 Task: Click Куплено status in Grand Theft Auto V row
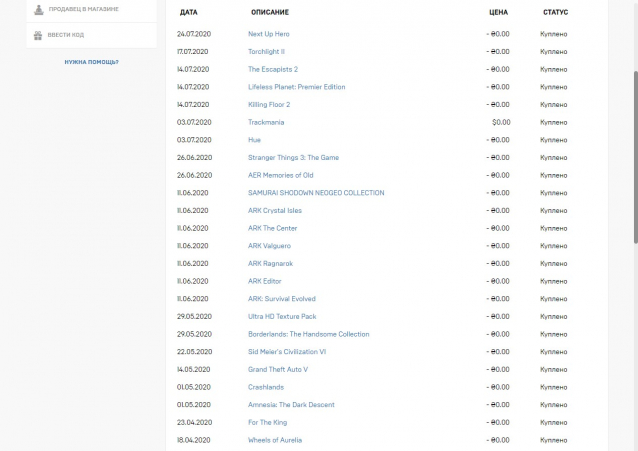553,370
